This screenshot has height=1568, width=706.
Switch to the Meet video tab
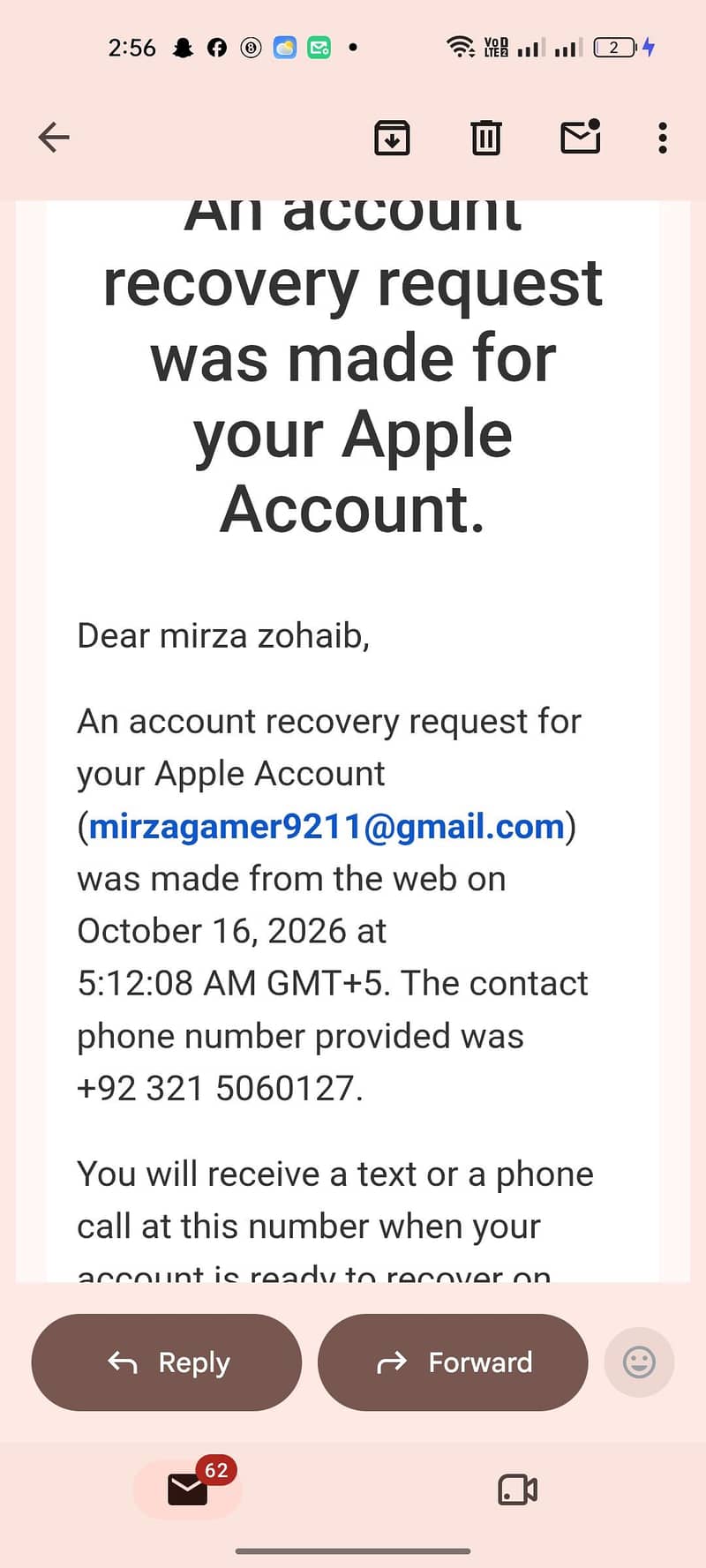(518, 1489)
